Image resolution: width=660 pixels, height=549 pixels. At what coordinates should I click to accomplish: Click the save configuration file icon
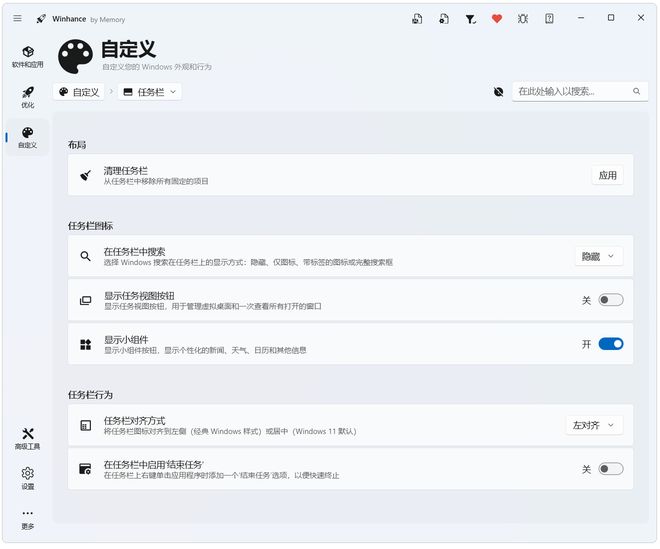pos(417,19)
